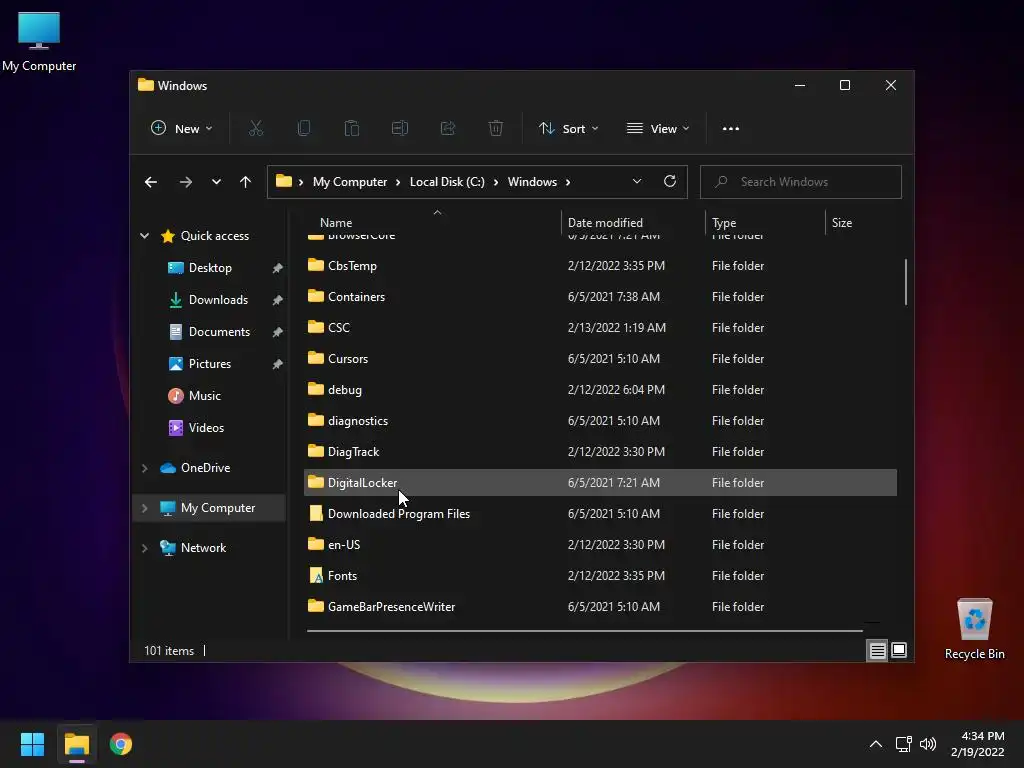Open Documents in Quick access
Screen dimensions: 1024x768
click(x=219, y=332)
